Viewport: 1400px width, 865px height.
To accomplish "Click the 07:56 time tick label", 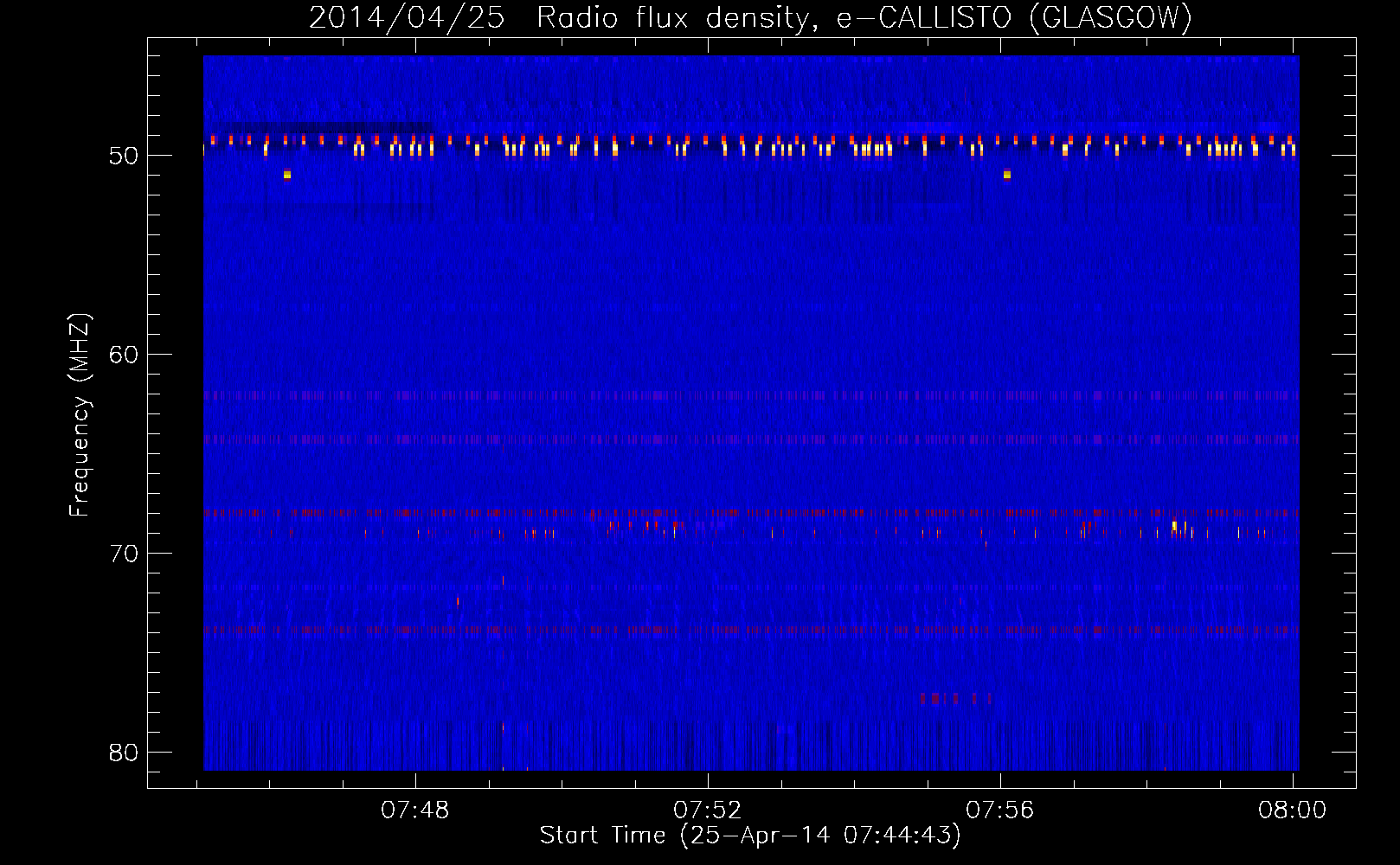I will 1000,810.
